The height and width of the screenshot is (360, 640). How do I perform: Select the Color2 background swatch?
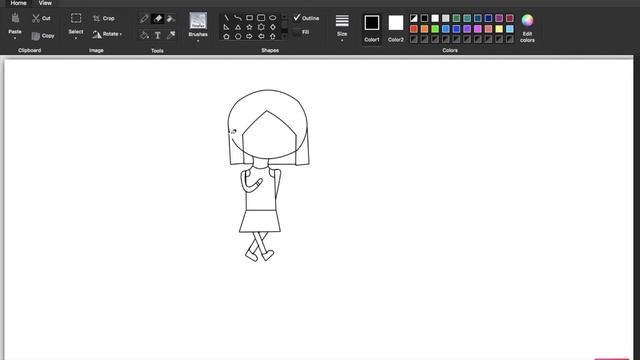click(x=396, y=23)
